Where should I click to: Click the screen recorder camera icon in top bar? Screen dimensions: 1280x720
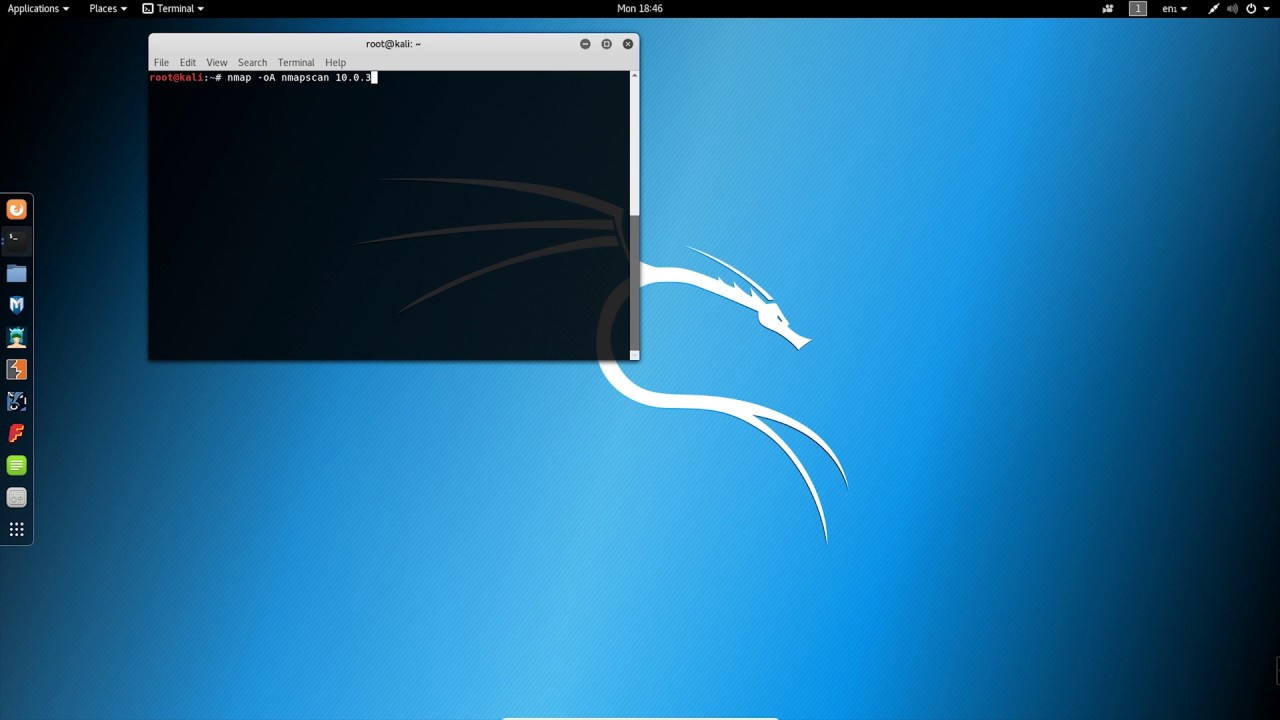tap(1108, 8)
